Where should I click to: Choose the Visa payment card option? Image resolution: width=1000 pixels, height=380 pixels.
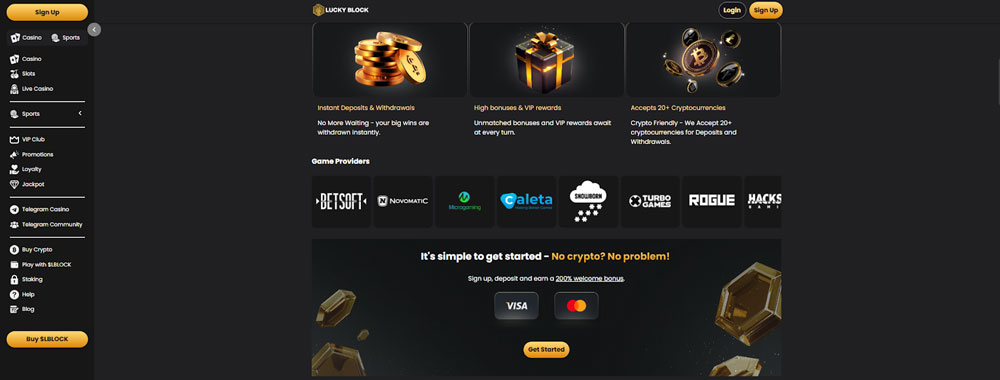pos(517,305)
